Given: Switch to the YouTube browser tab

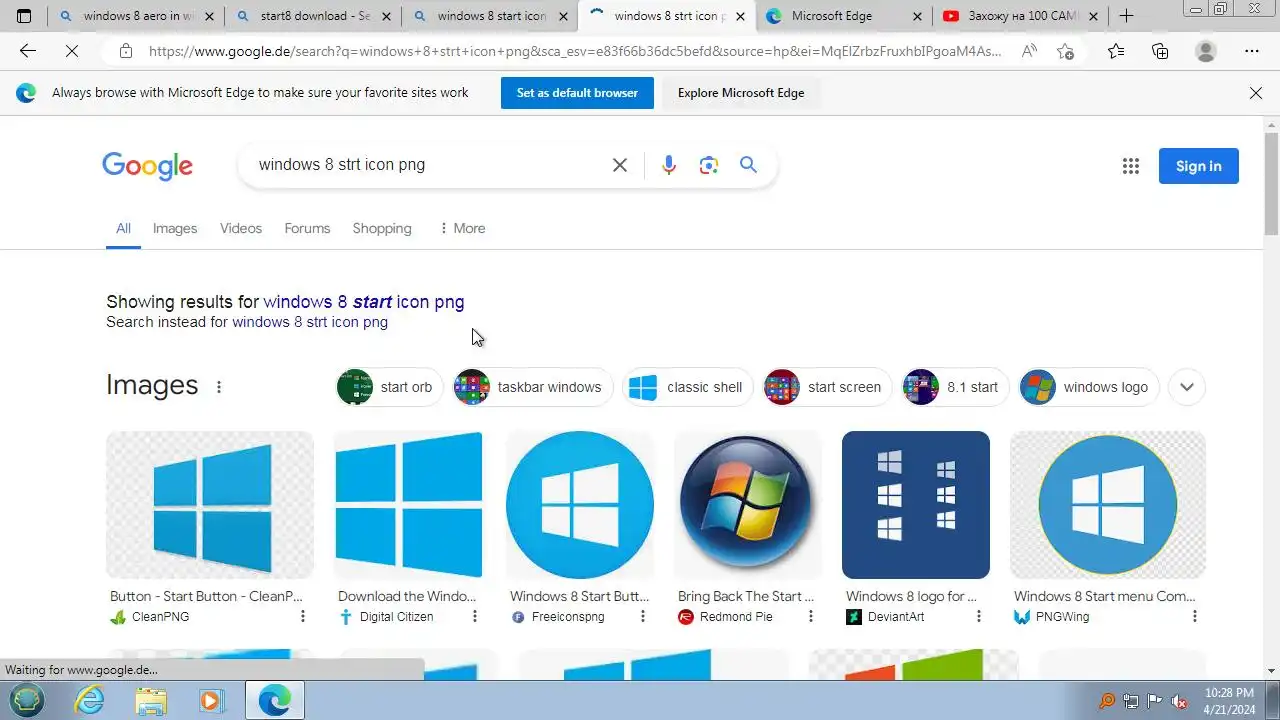Looking at the screenshot, I should pos(1021,16).
